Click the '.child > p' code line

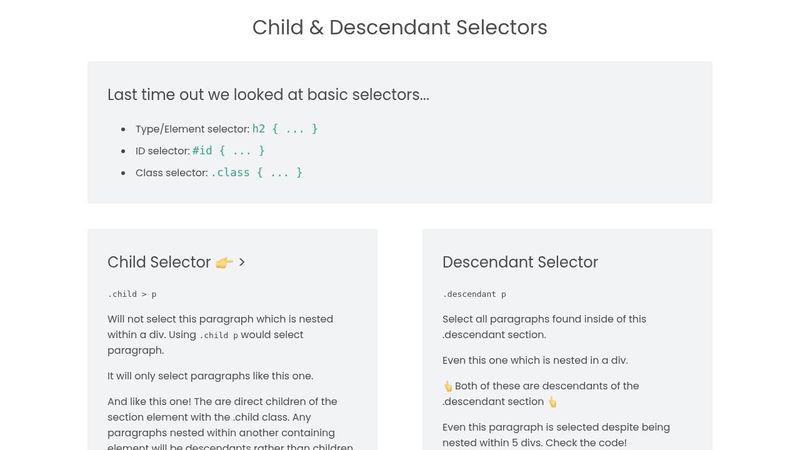(132, 294)
